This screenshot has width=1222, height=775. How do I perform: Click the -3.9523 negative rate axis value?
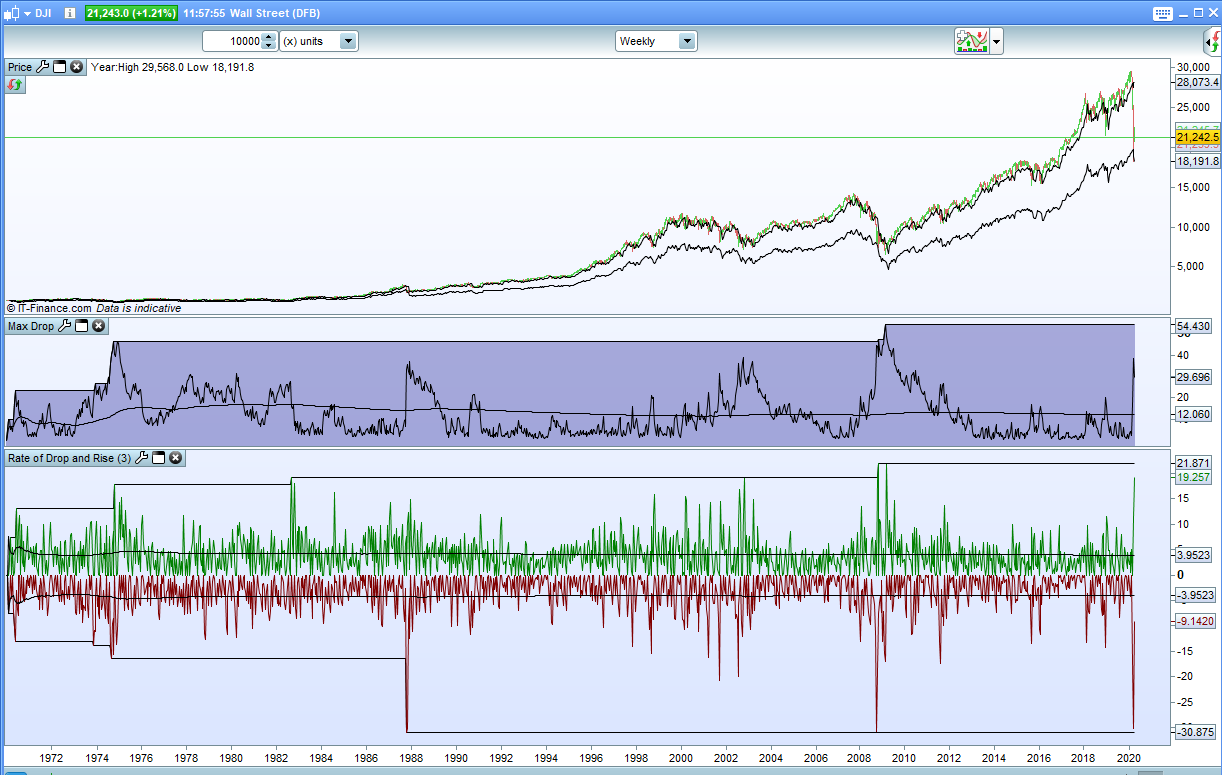tap(1195, 595)
